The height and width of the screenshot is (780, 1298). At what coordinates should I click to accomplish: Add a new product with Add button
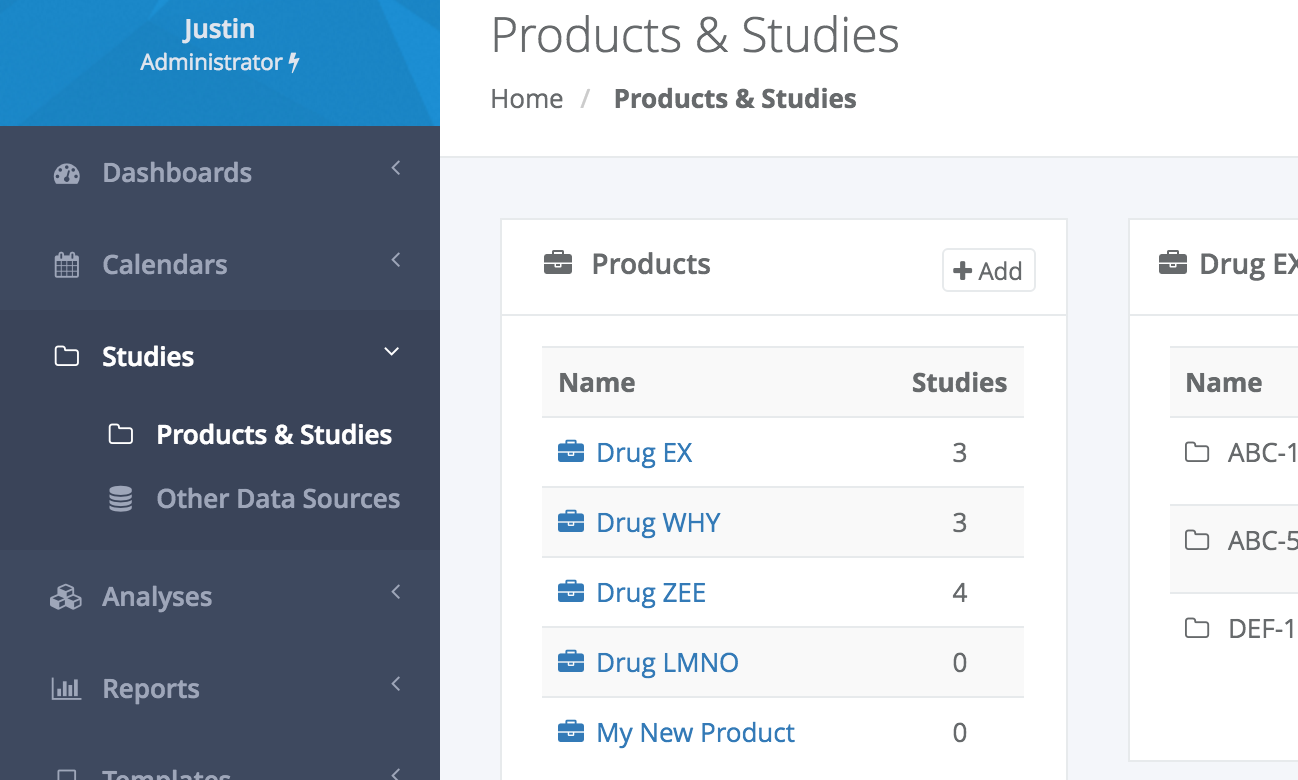click(988, 271)
